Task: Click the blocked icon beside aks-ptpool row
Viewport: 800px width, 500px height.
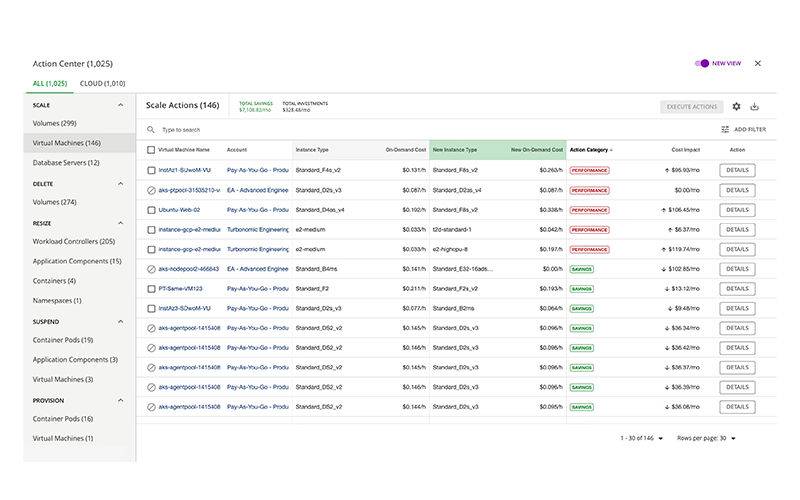Action: [x=151, y=190]
